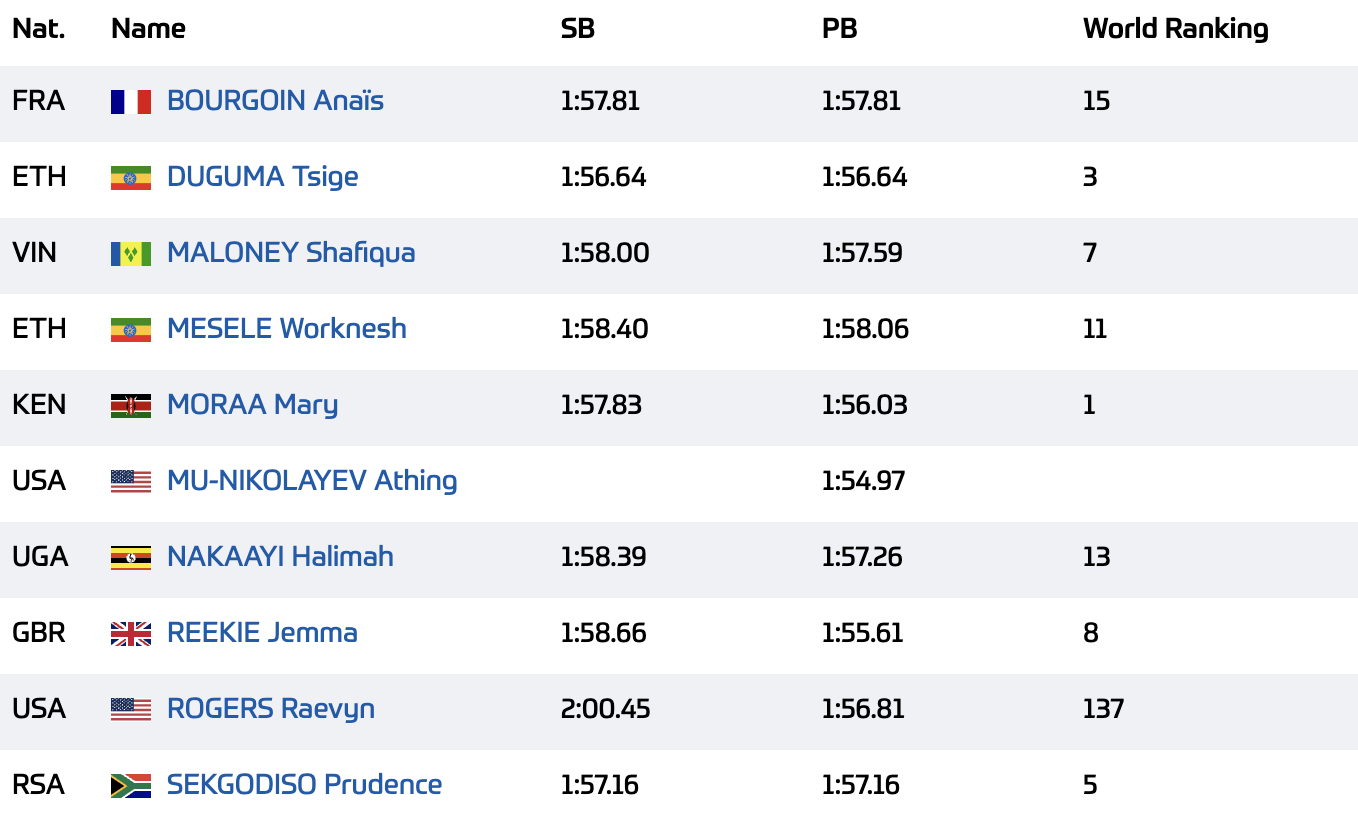This screenshot has height=817, width=1358.
Task: Open SEKGODISO Prudence profile link
Action: tap(304, 785)
